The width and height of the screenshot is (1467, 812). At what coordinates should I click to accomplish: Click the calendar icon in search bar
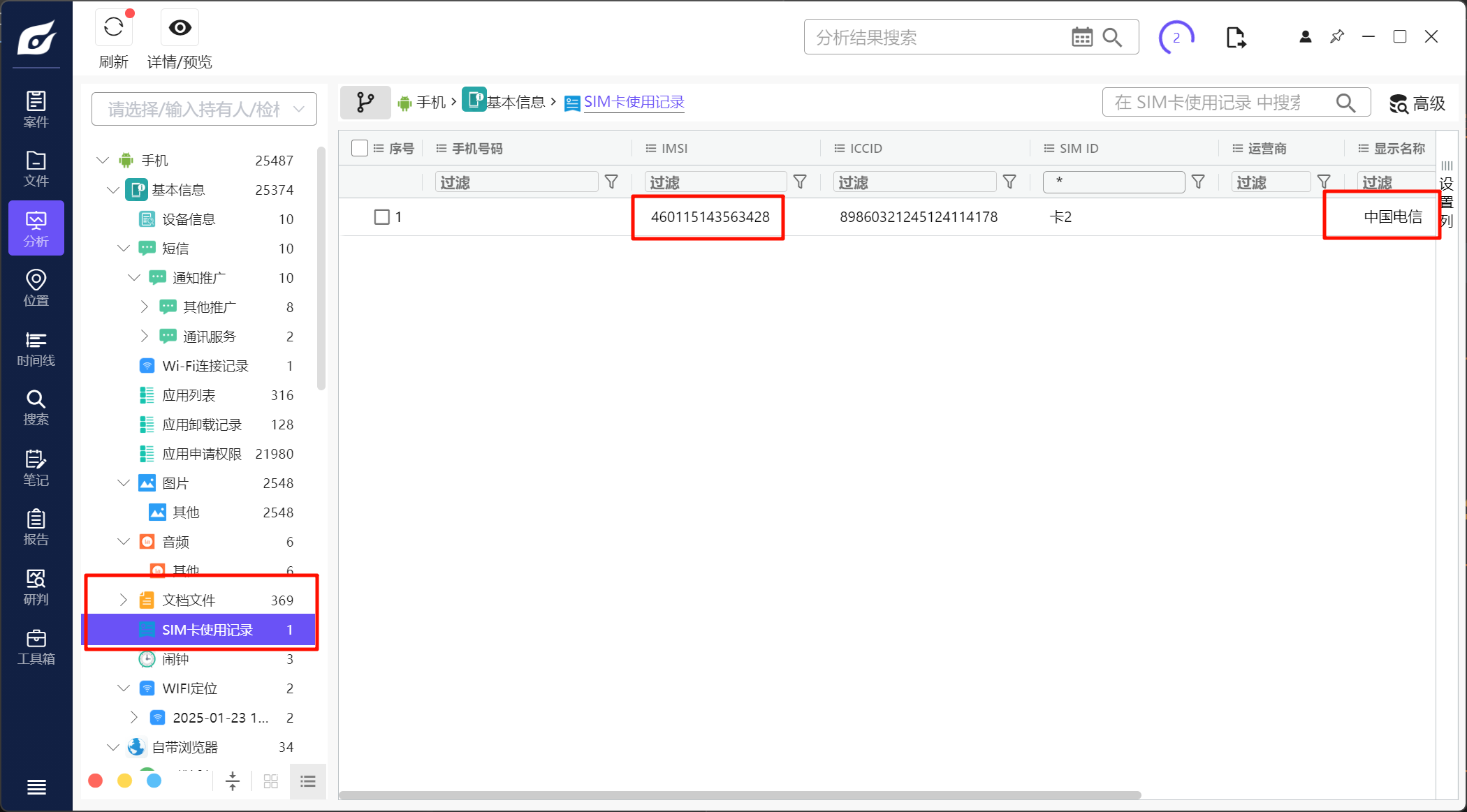tap(1081, 37)
